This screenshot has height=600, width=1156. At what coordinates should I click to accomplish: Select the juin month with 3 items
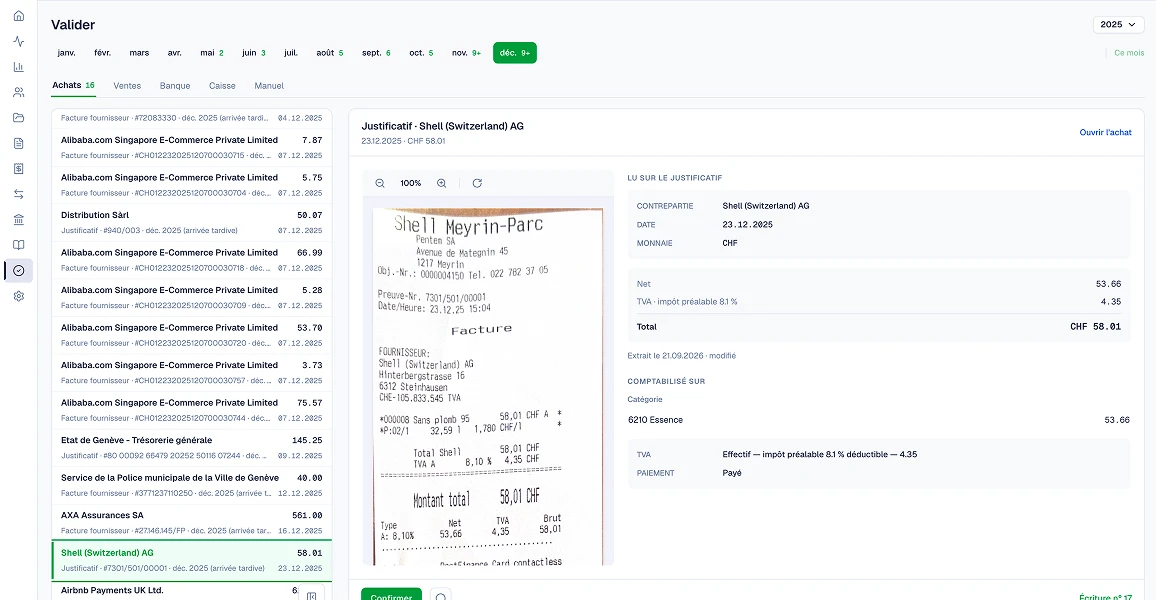(254, 53)
